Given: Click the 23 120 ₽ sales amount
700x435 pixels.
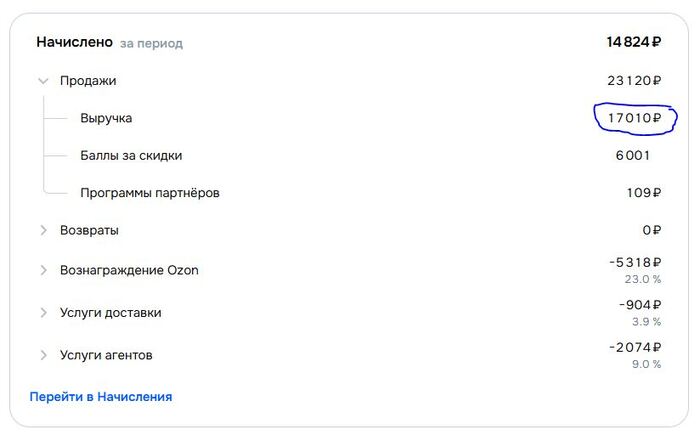Looking at the screenshot, I should 634,81.
